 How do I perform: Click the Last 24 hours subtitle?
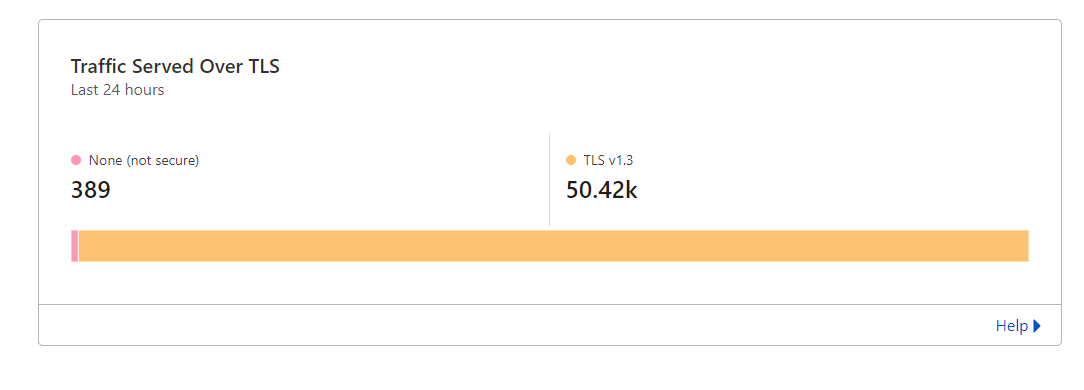(118, 90)
